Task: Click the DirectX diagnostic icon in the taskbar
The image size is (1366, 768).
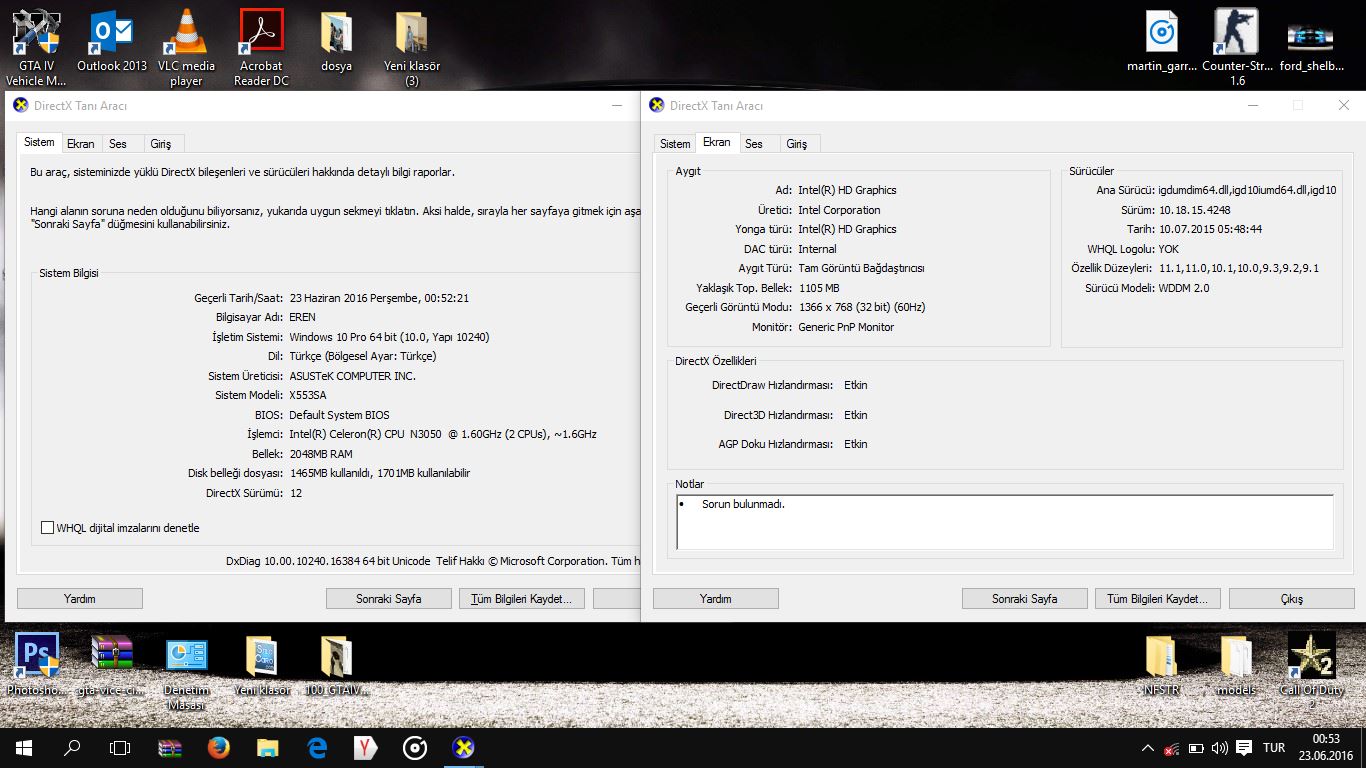Action: tap(463, 747)
